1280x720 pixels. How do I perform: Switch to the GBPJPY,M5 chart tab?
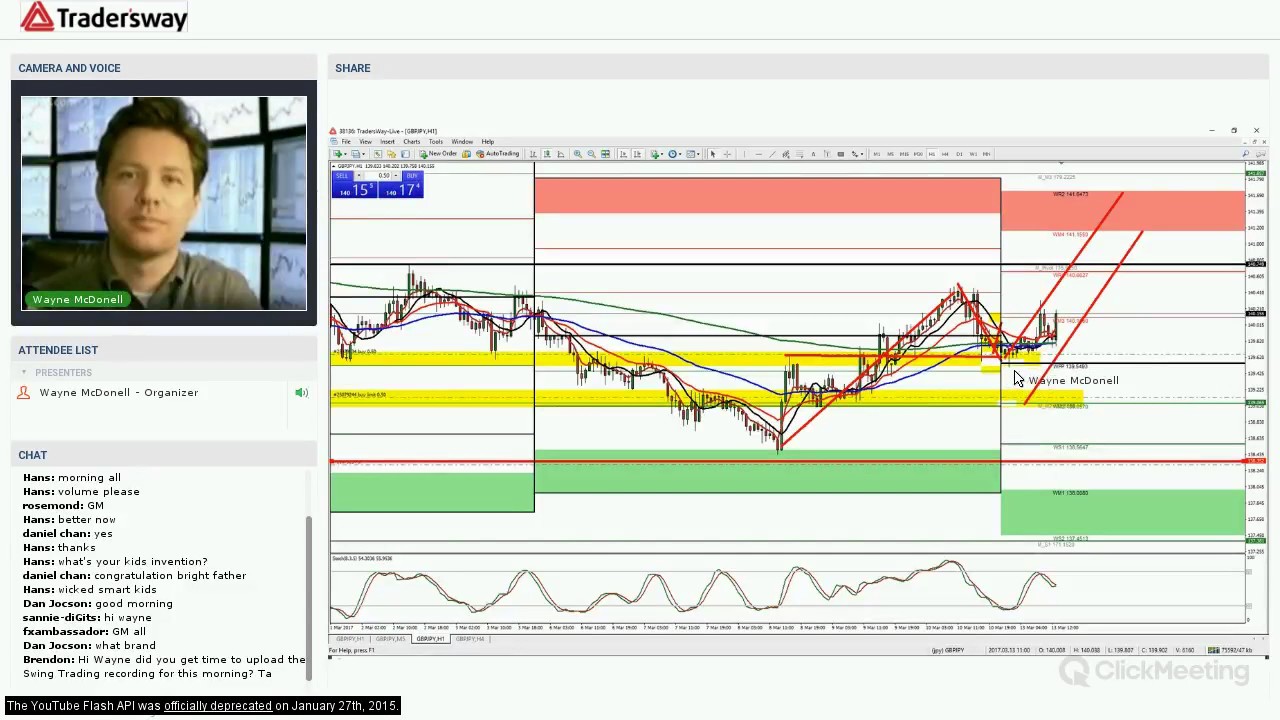[390, 638]
